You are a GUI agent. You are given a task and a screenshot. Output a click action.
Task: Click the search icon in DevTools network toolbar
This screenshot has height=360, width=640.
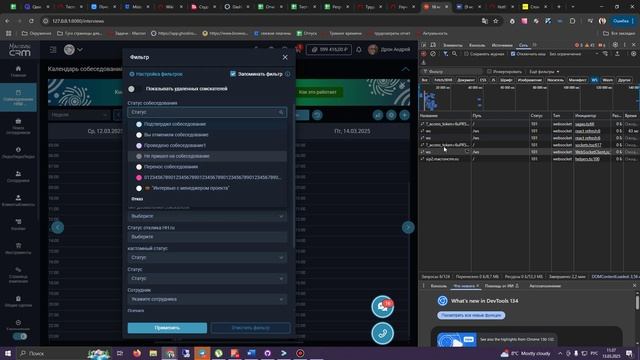point(454,54)
